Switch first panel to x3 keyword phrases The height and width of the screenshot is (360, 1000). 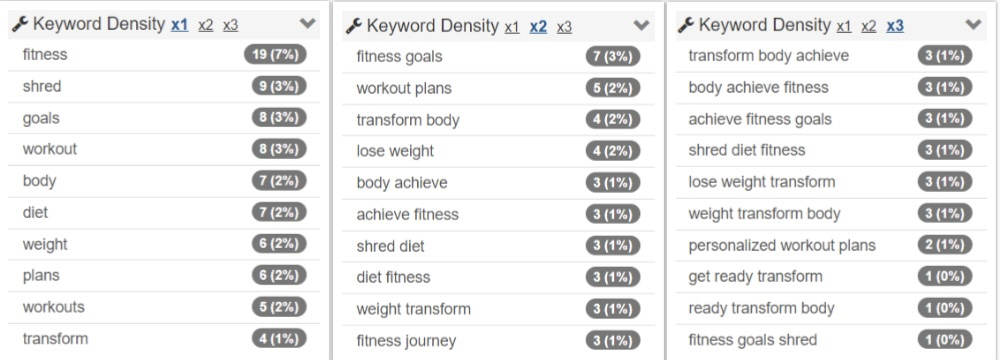[x=230, y=26]
